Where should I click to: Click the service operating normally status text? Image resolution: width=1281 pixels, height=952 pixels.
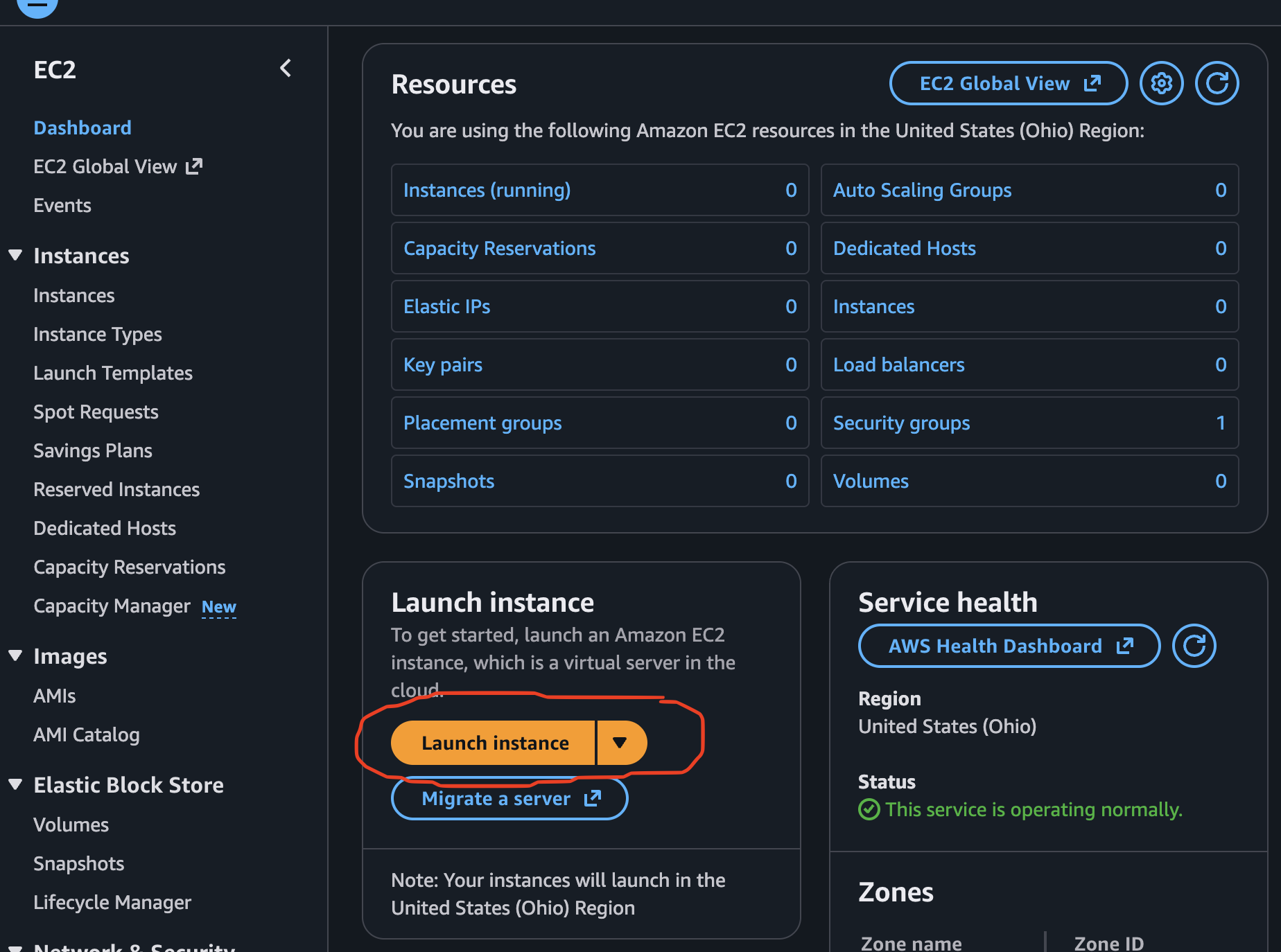coord(1034,809)
